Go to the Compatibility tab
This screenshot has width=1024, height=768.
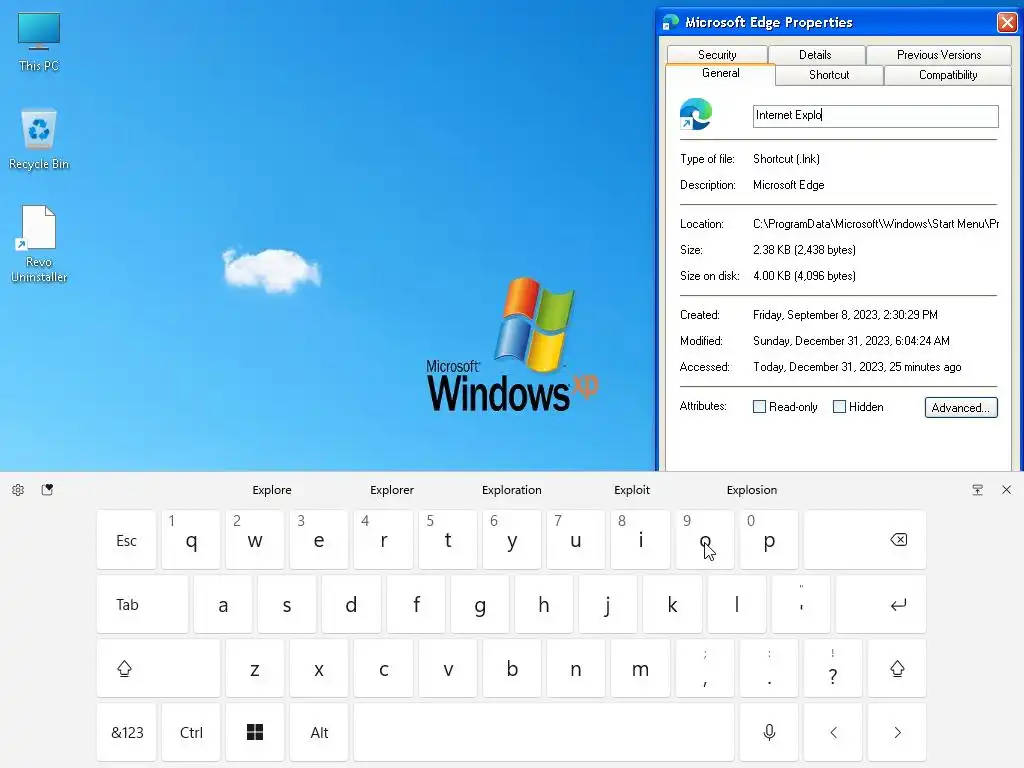[948, 75]
